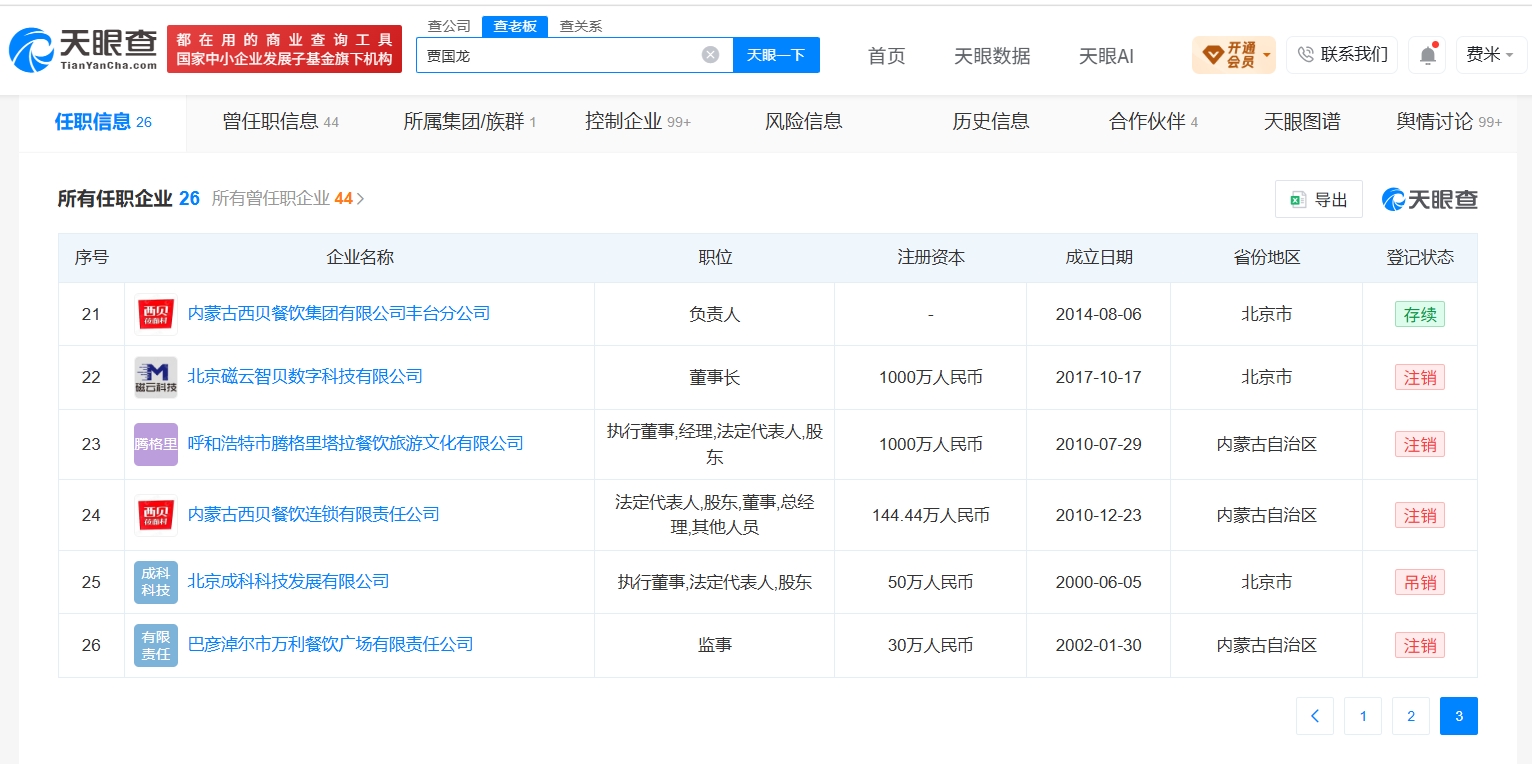Click the 吊销 status tag in row 25
Screen dimensions: 1532x764
tap(1420, 582)
